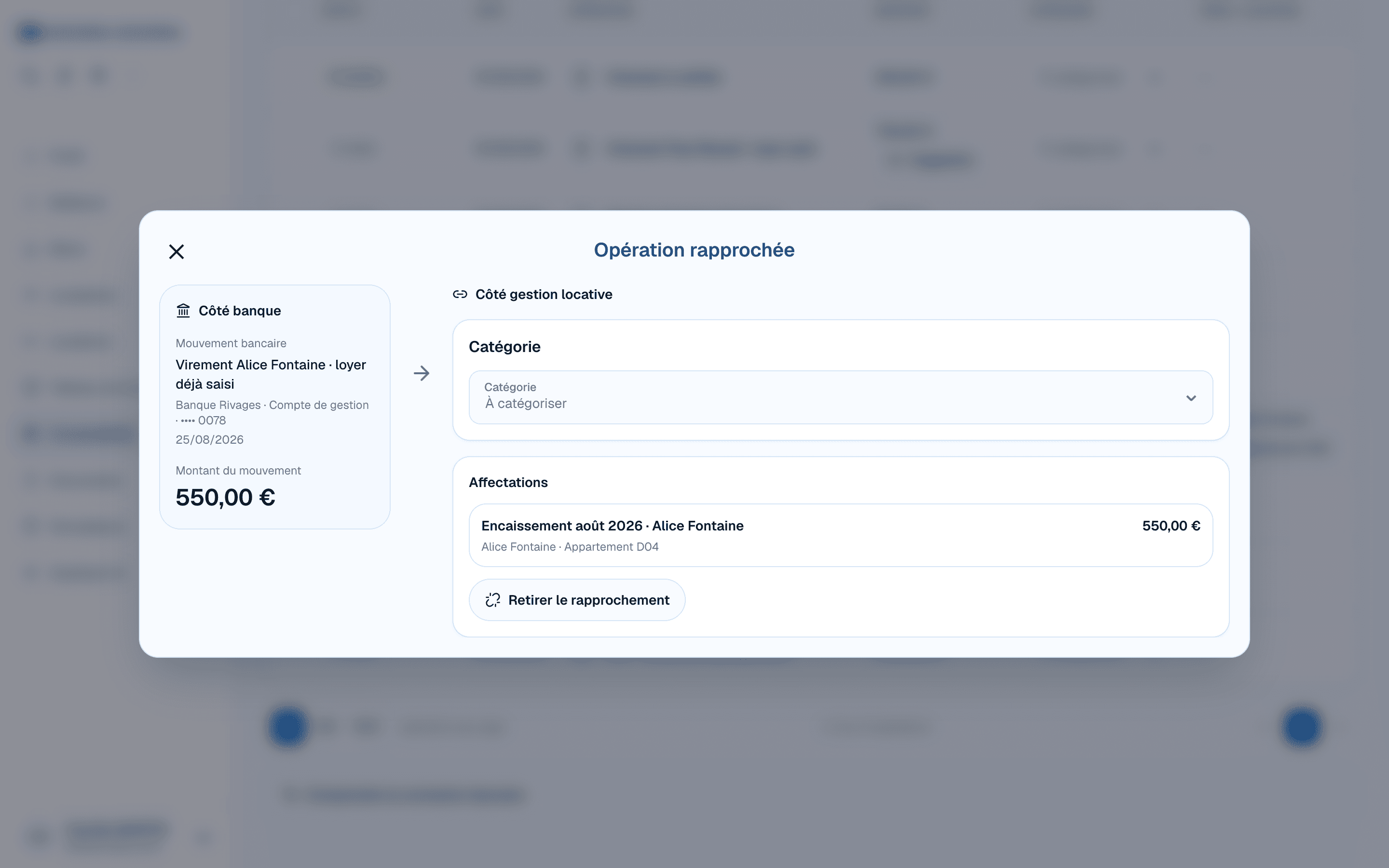The image size is (1389, 868).
Task: Click the Montant du mouvement value 550,00 €
Action: [x=225, y=497]
